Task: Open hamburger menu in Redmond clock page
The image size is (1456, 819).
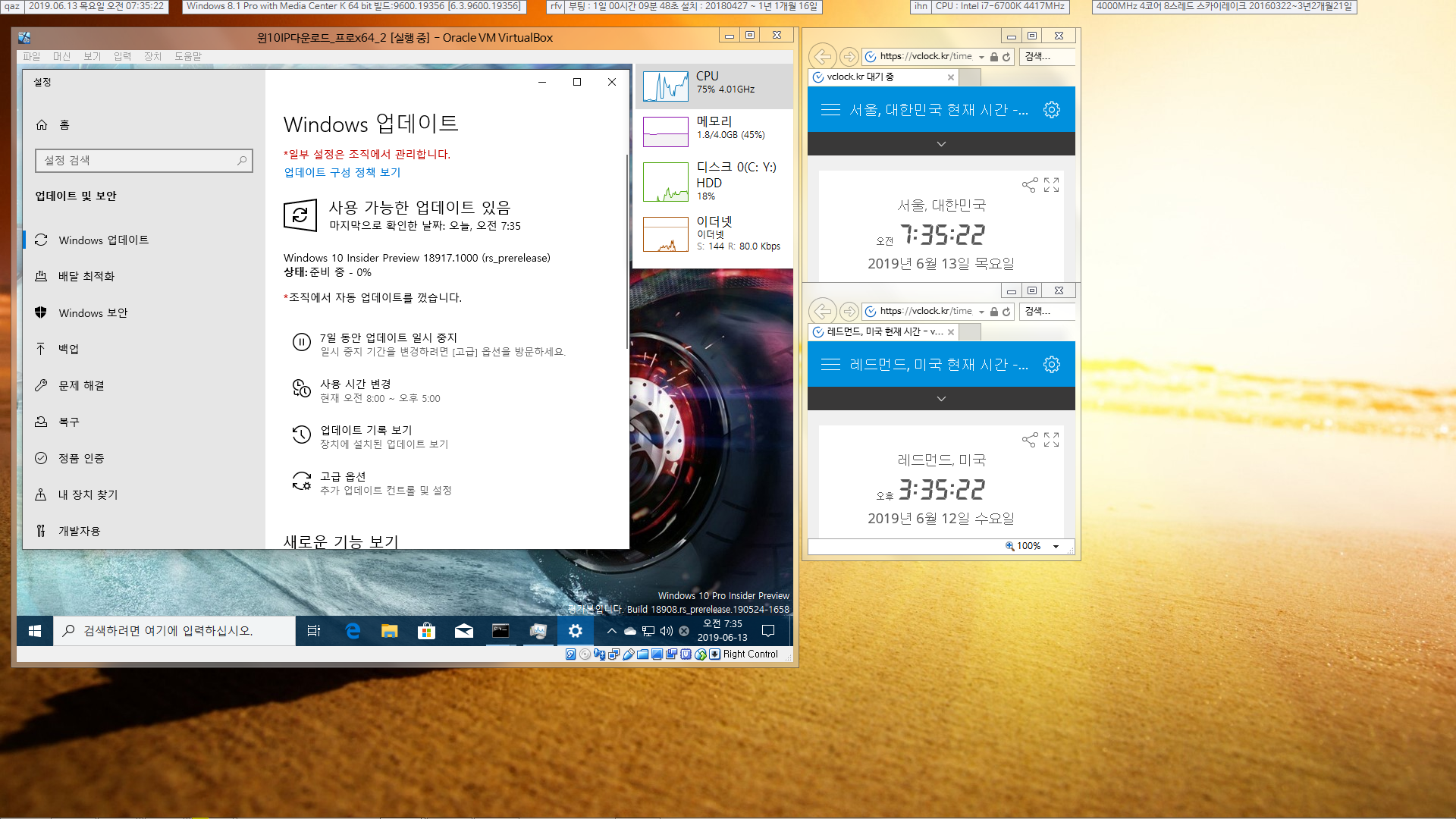Action: (830, 364)
